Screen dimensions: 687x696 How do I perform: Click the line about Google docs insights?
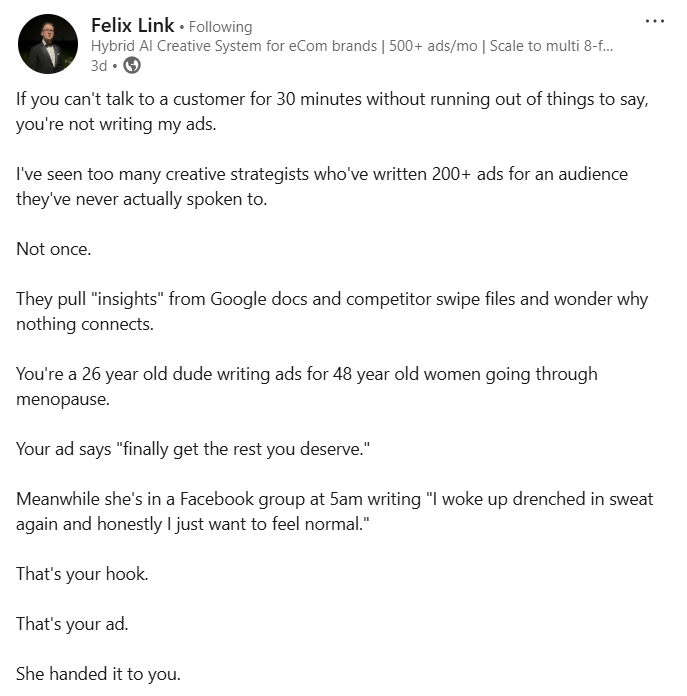coord(332,299)
